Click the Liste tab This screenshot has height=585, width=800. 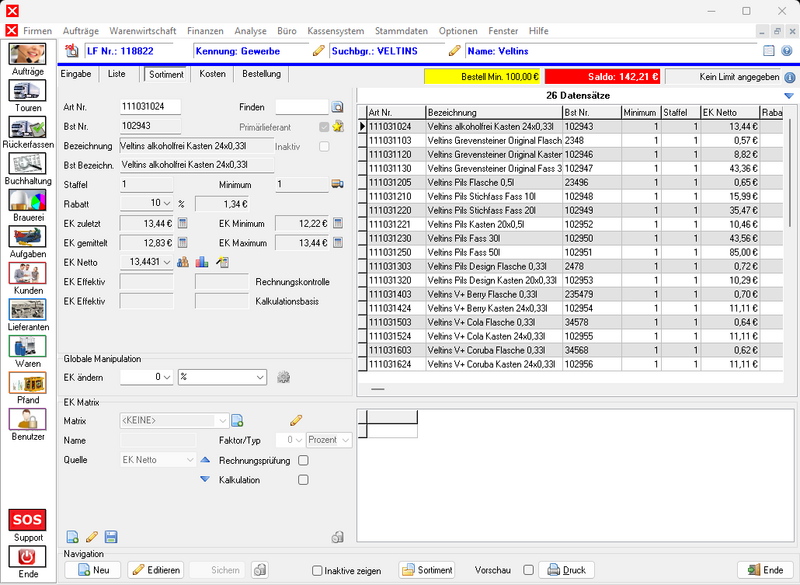[116, 74]
